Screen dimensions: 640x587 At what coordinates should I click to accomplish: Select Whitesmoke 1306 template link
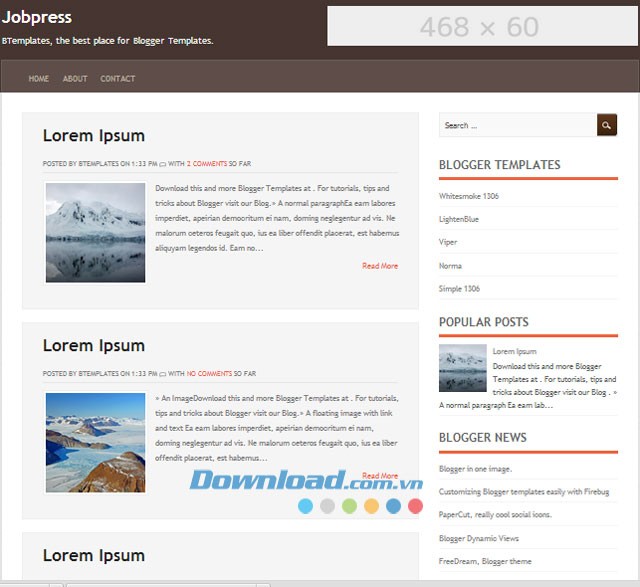click(x=469, y=196)
